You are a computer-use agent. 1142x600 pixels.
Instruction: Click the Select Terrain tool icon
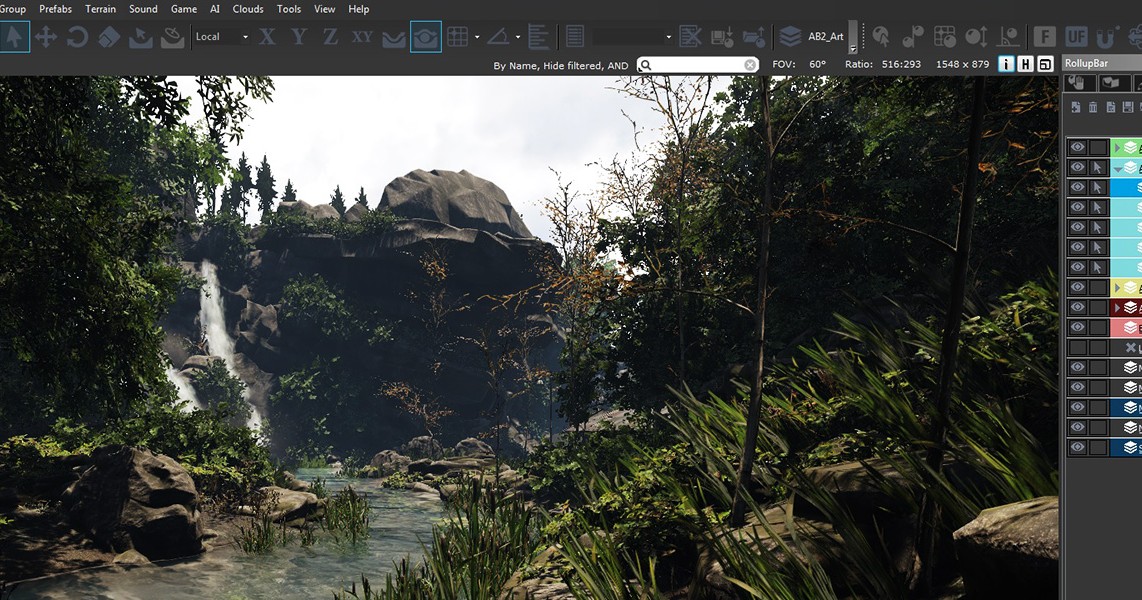140,36
